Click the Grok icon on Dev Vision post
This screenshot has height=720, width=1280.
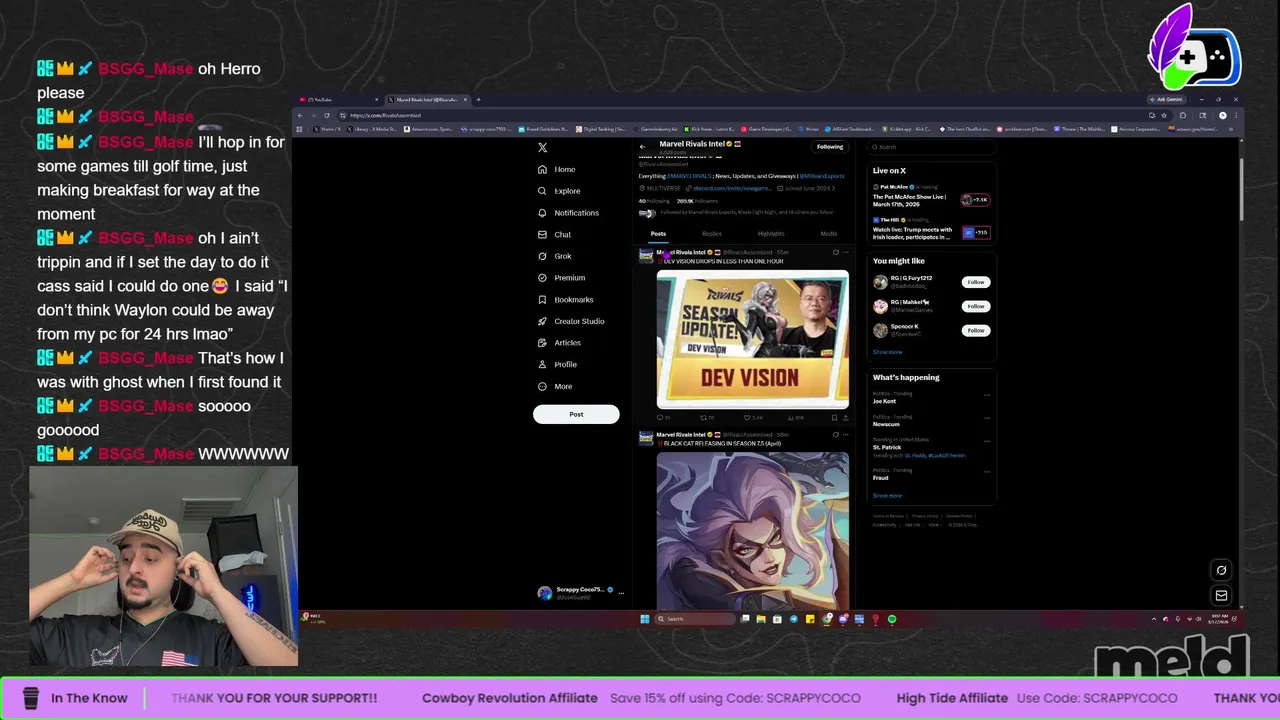pyautogui.click(x=835, y=252)
